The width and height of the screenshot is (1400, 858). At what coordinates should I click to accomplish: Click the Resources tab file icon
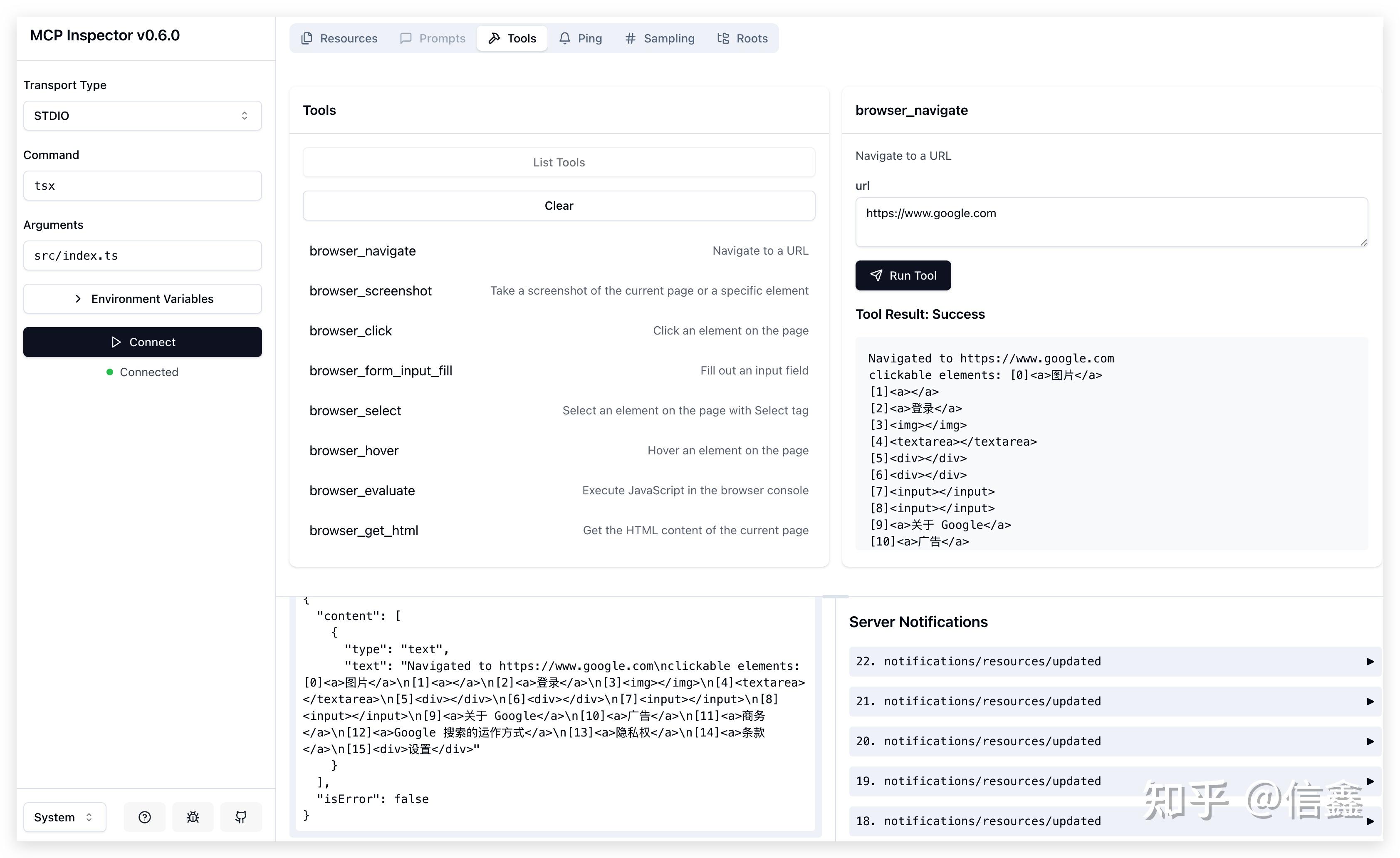point(307,38)
